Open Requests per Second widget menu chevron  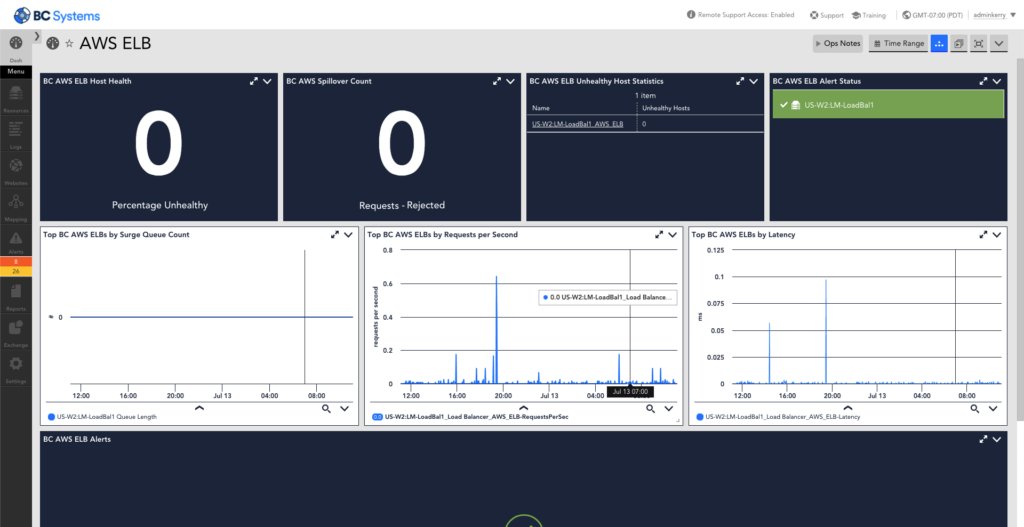pos(673,234)
